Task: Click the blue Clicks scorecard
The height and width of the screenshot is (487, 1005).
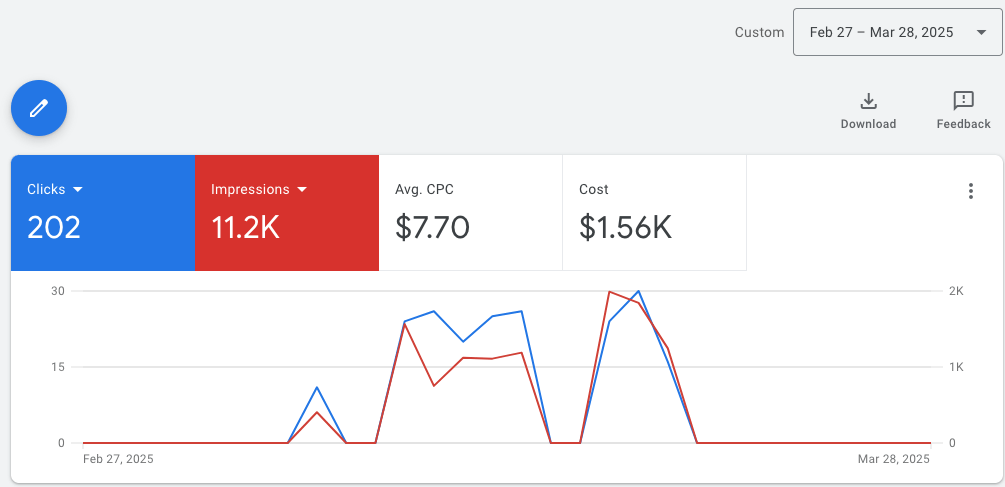Action: click(x=103, y=213)
